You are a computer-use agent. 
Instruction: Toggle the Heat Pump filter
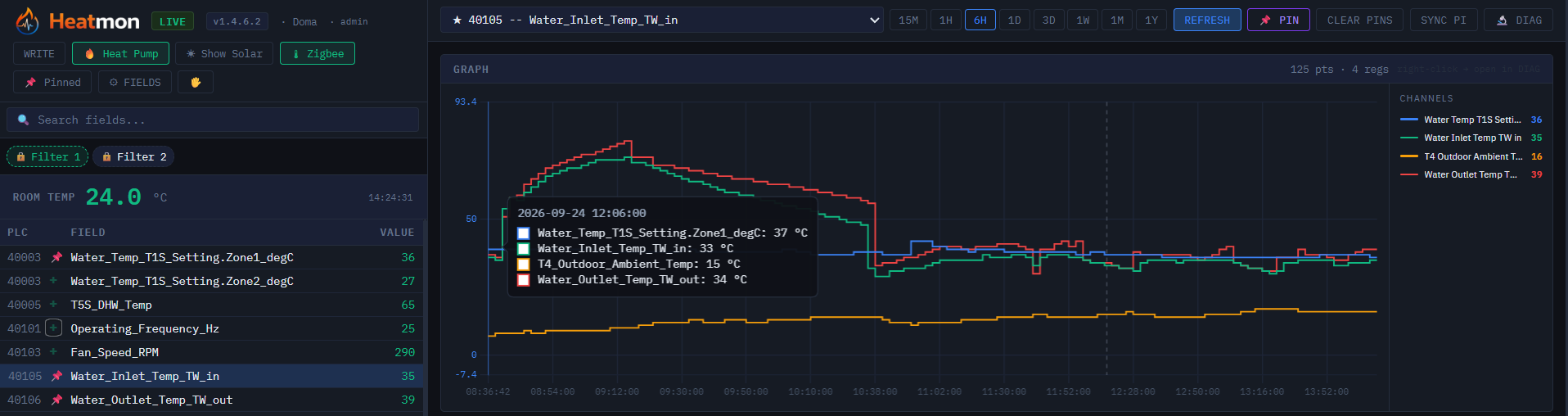coord(121,54)
